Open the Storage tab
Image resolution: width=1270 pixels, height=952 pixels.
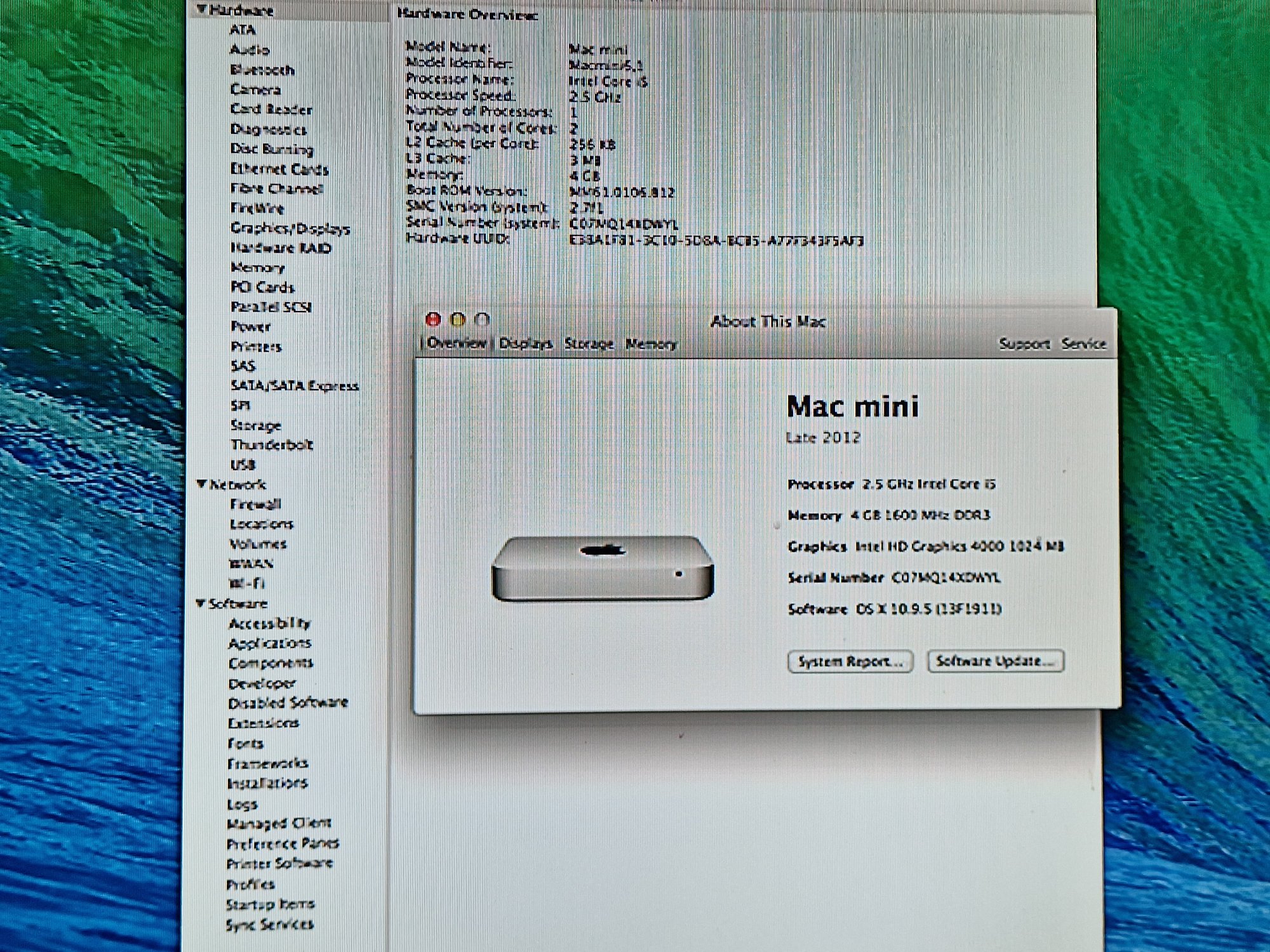(589, 343)
